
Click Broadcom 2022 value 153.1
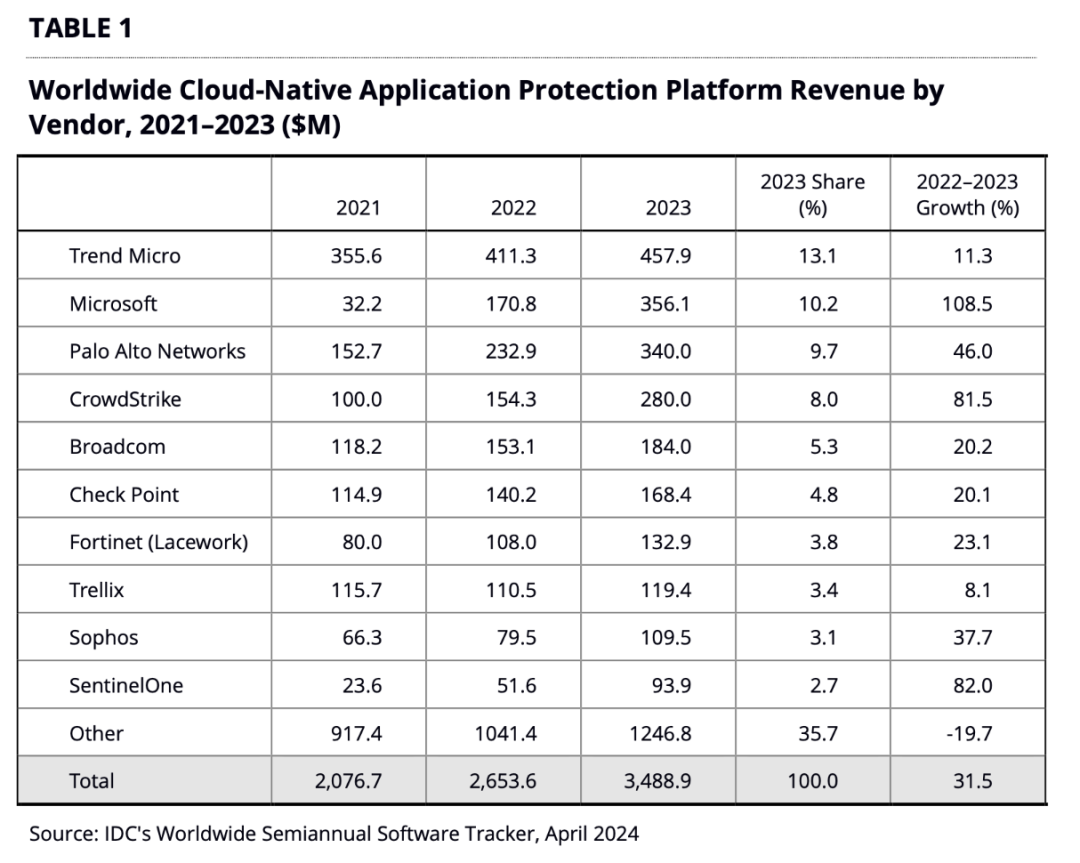tap(510, 446)
